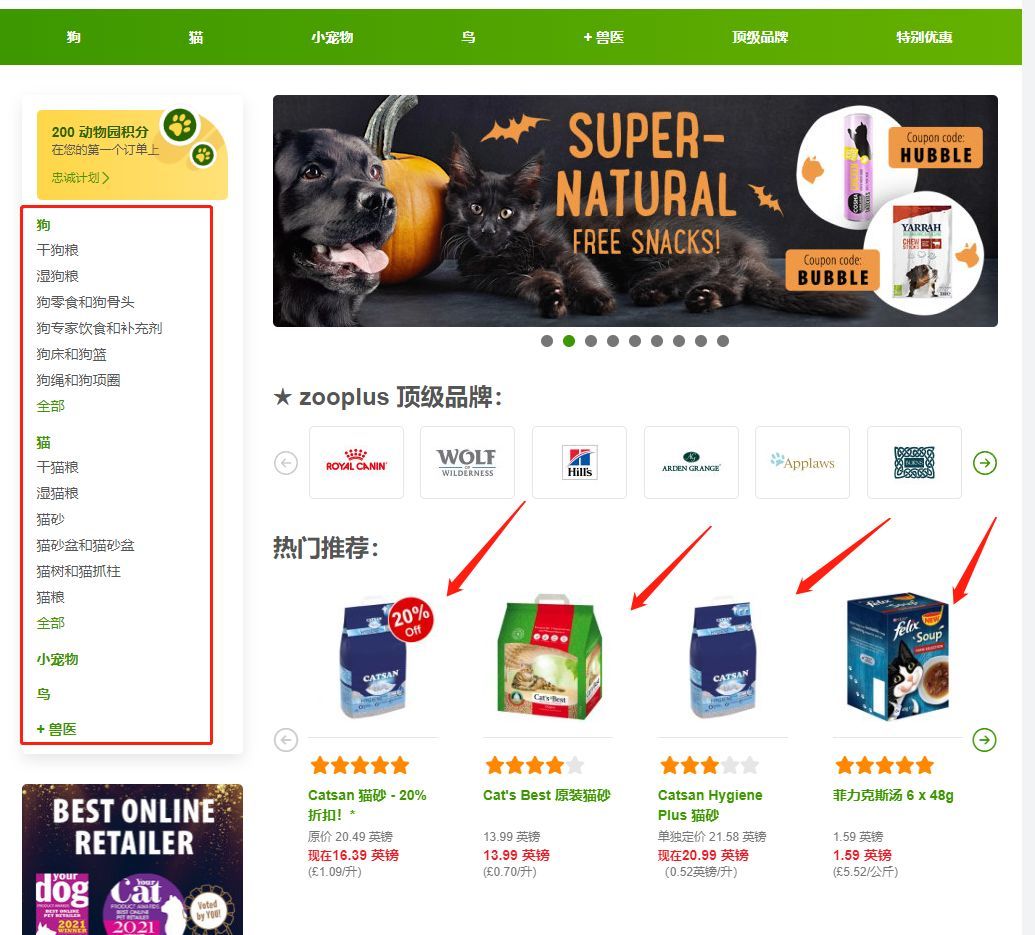Click the right arrow of brand carousel

tap(985, 463)
